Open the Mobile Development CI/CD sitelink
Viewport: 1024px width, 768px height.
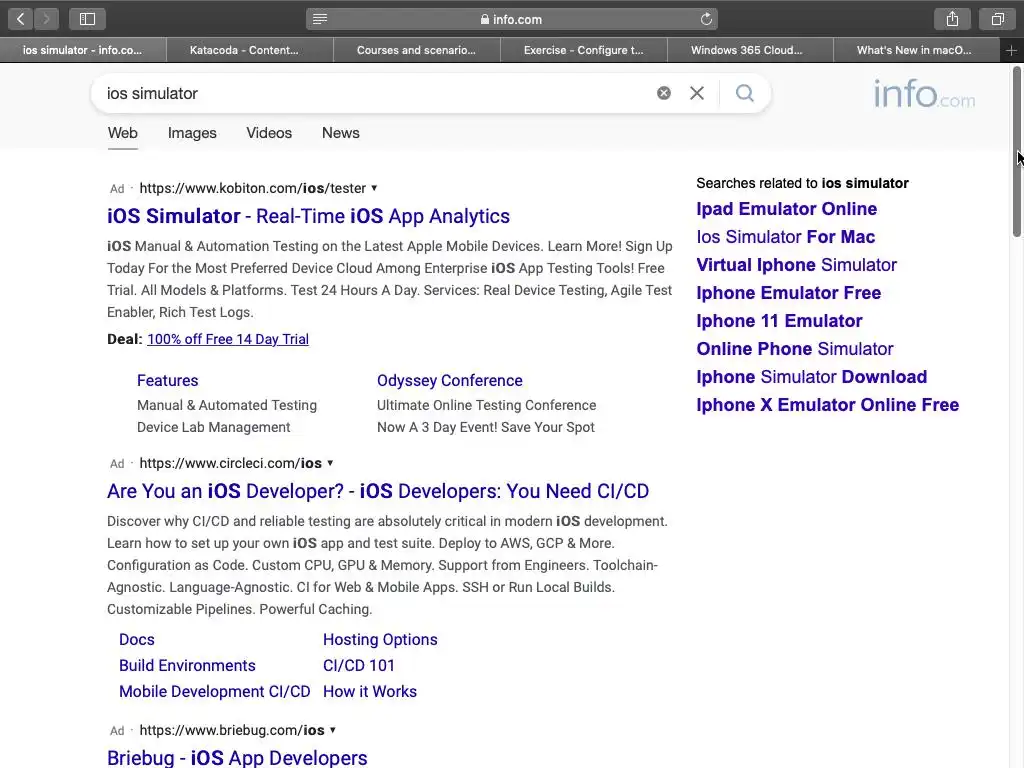(215, 692)
